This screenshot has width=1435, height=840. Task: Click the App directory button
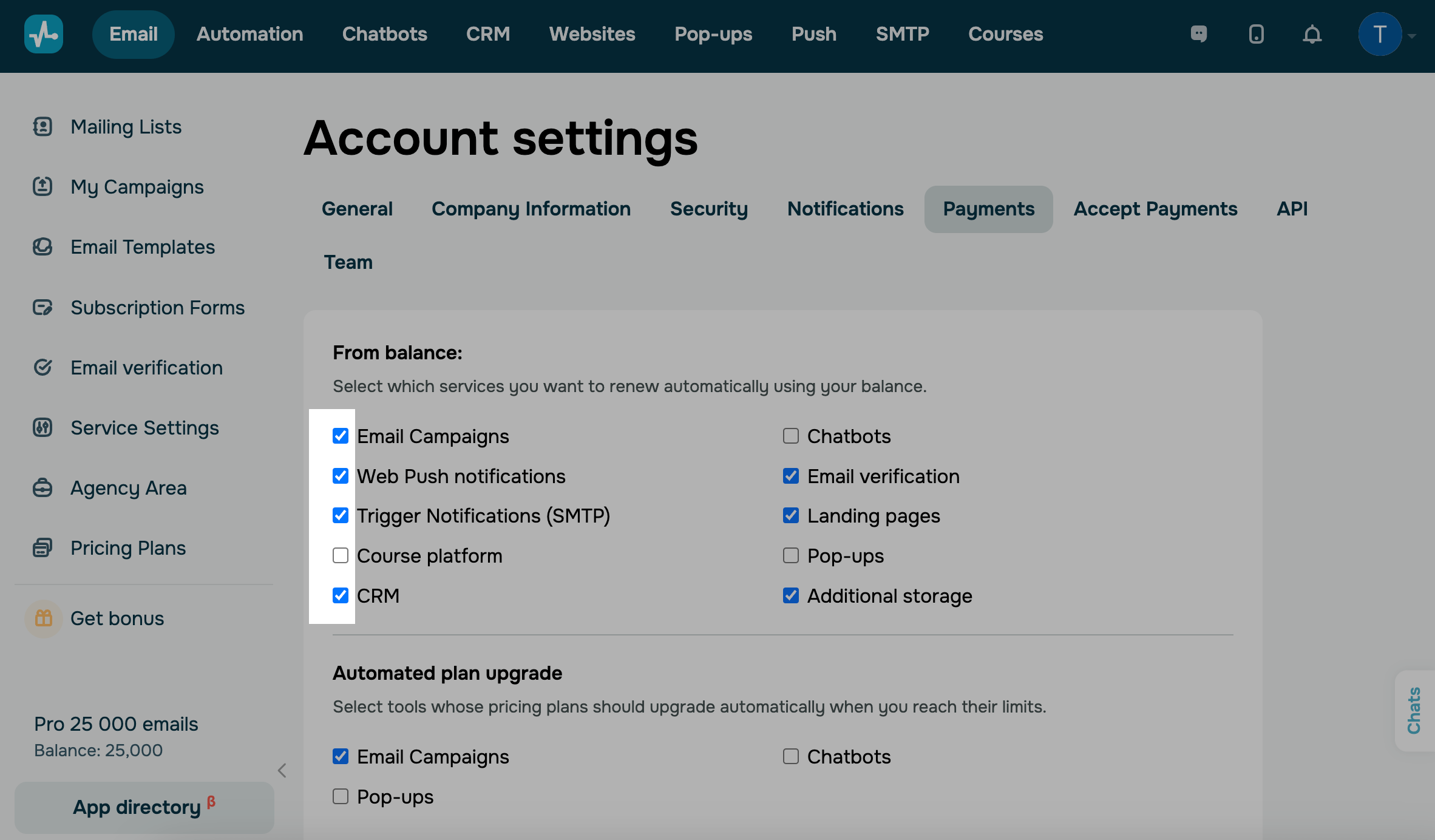coord(144,807)
